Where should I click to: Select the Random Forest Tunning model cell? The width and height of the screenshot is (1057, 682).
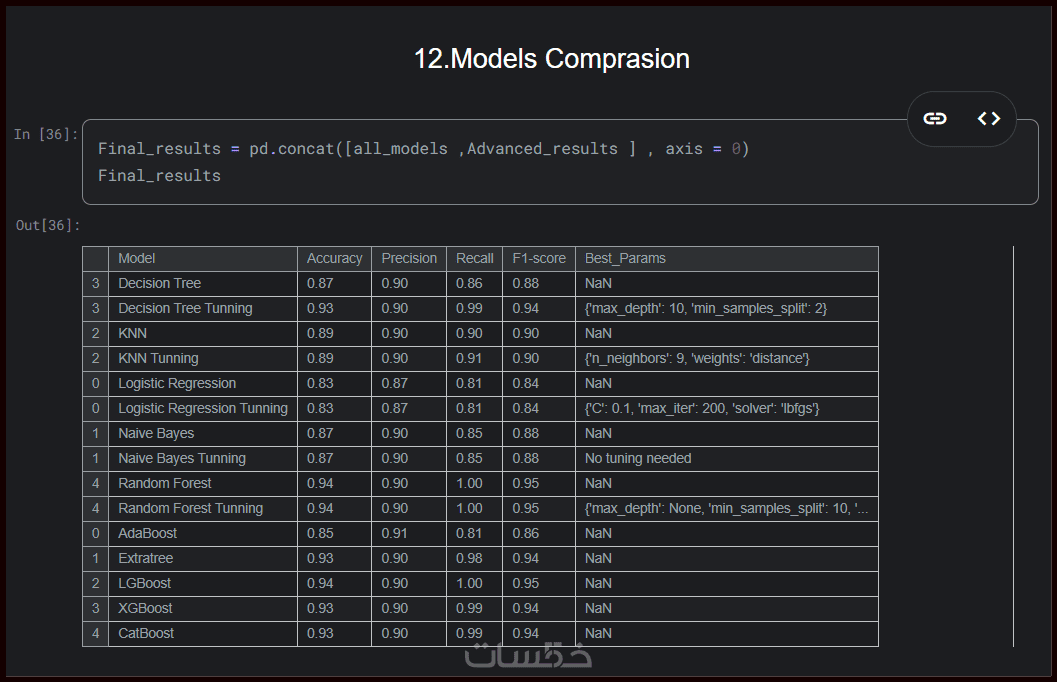(x=190, y=508)
